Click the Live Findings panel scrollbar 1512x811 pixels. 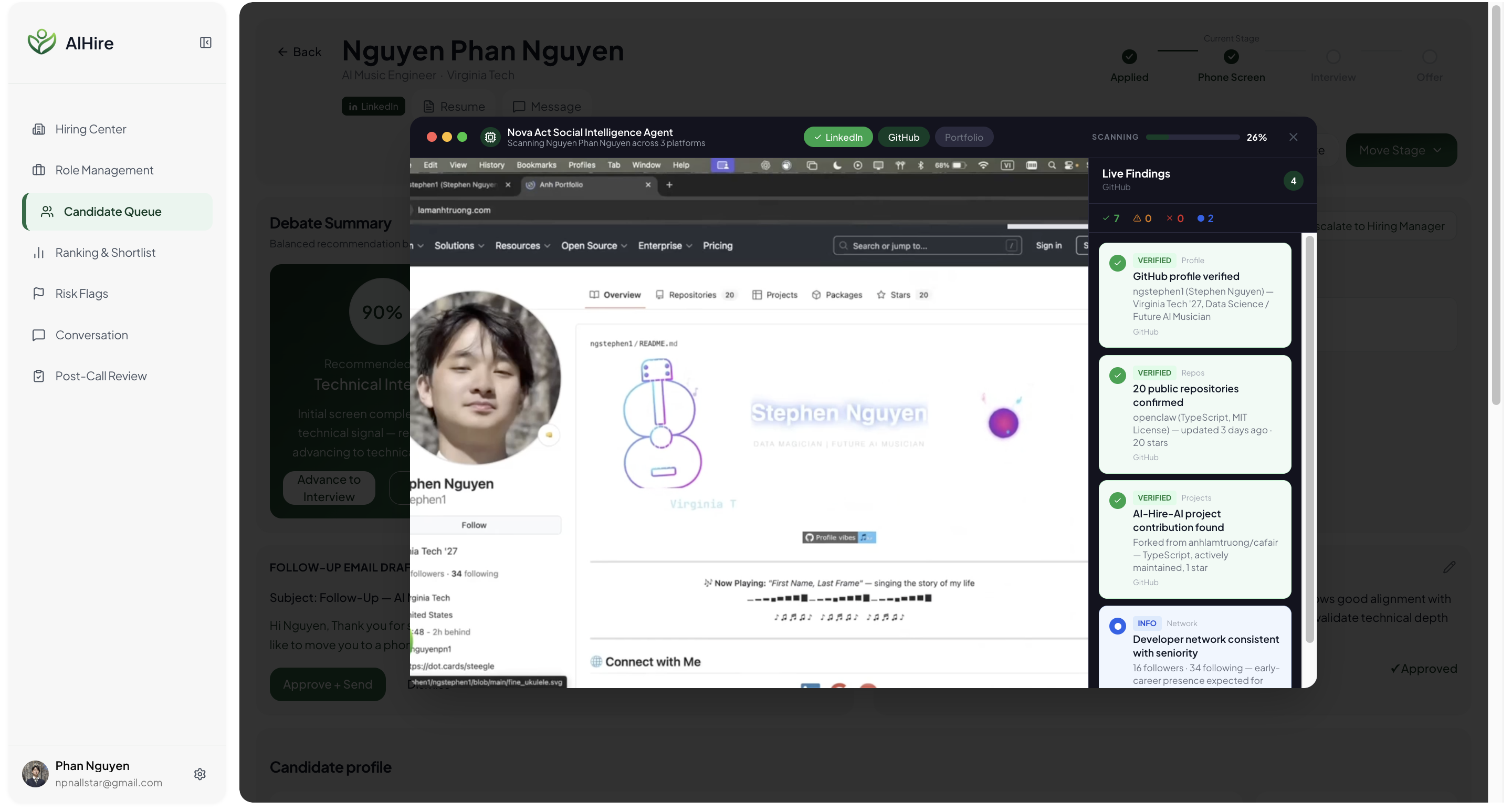[x=1309, y=441]
